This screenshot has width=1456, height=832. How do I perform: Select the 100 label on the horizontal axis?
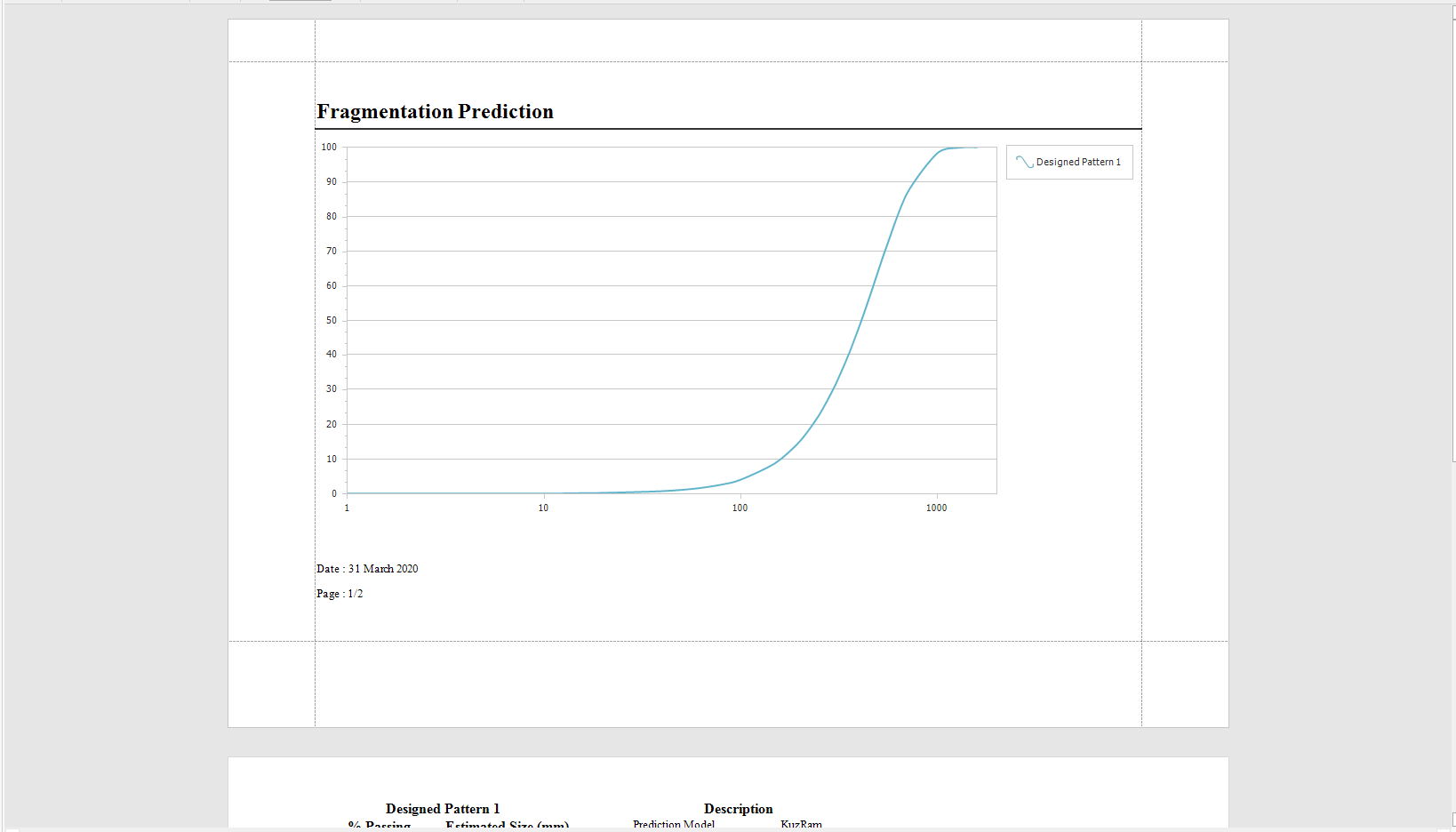coord(740,508)
